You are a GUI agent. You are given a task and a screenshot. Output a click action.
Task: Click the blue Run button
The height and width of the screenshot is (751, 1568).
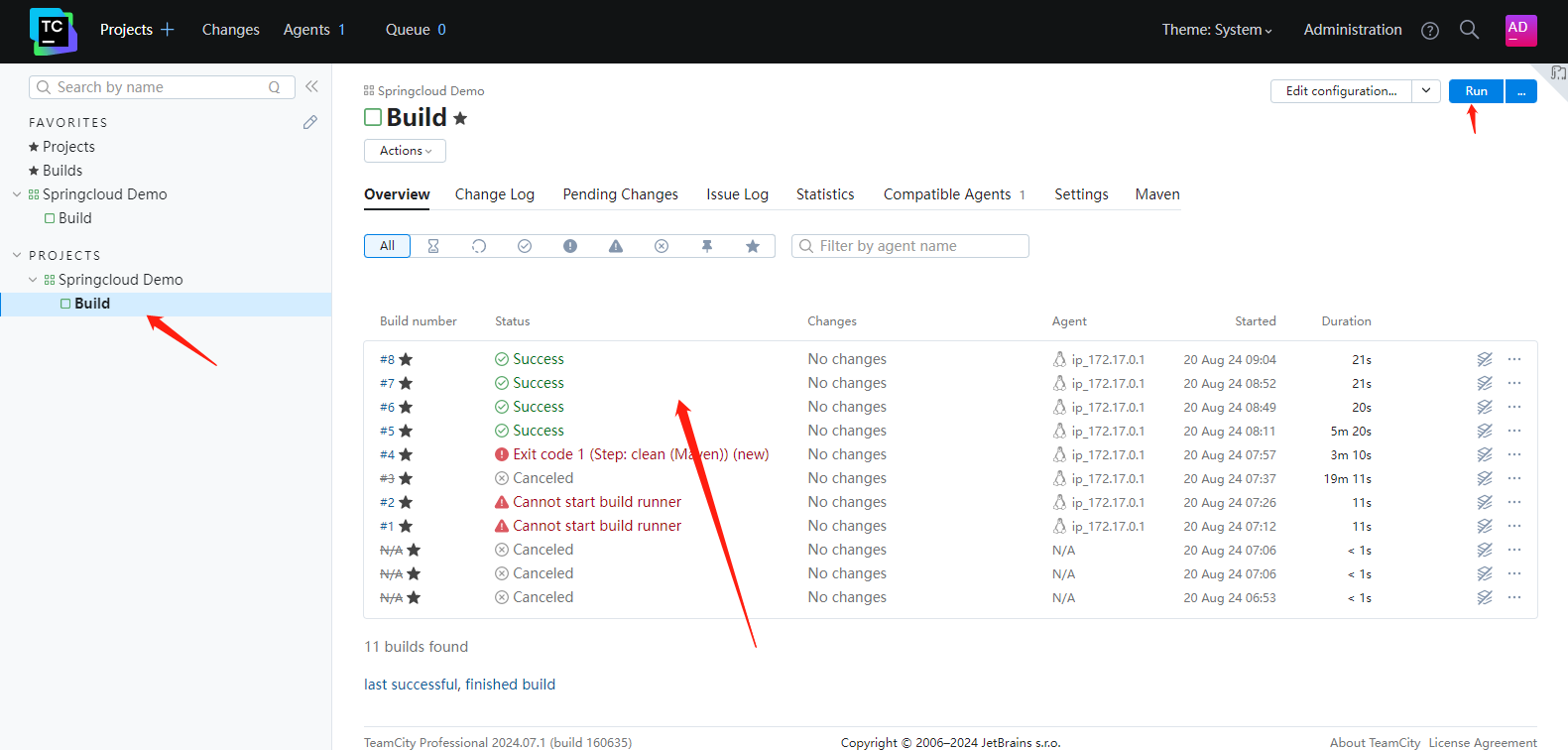point(1477,91)
